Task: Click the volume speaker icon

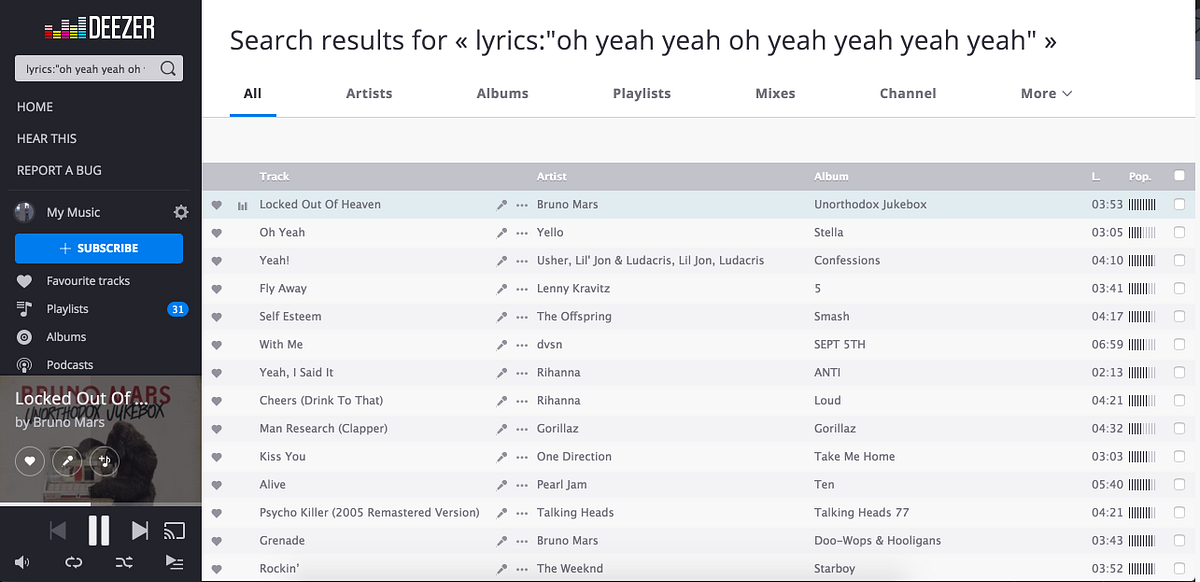Action: [x=22, y=562]
